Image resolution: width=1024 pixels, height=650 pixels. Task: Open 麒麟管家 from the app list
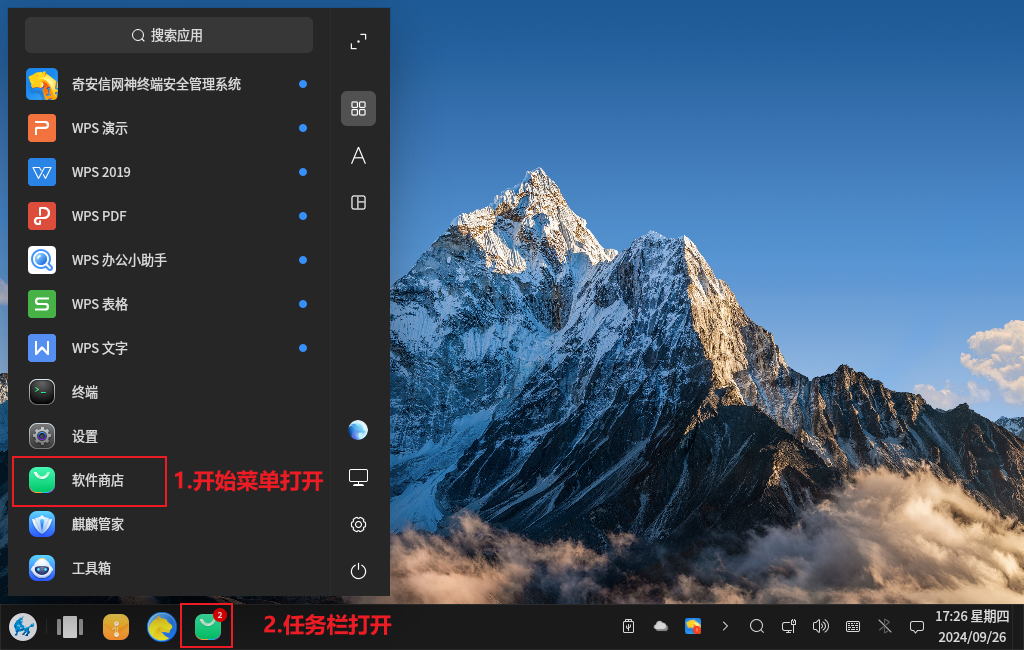tap(97, 525)
